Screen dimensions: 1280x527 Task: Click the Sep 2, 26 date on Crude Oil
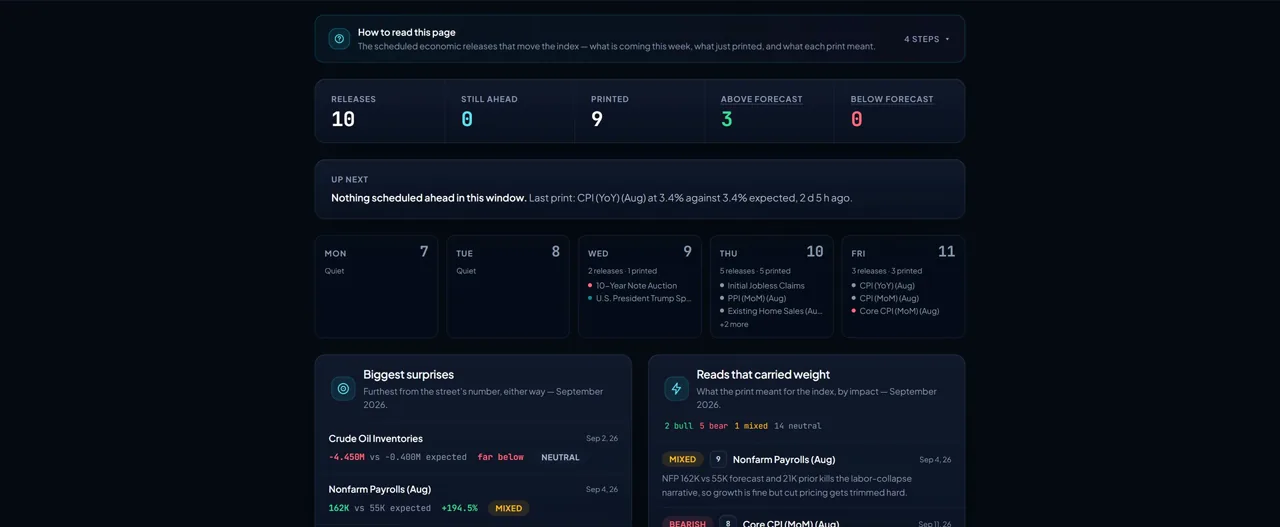pos(602,439)
